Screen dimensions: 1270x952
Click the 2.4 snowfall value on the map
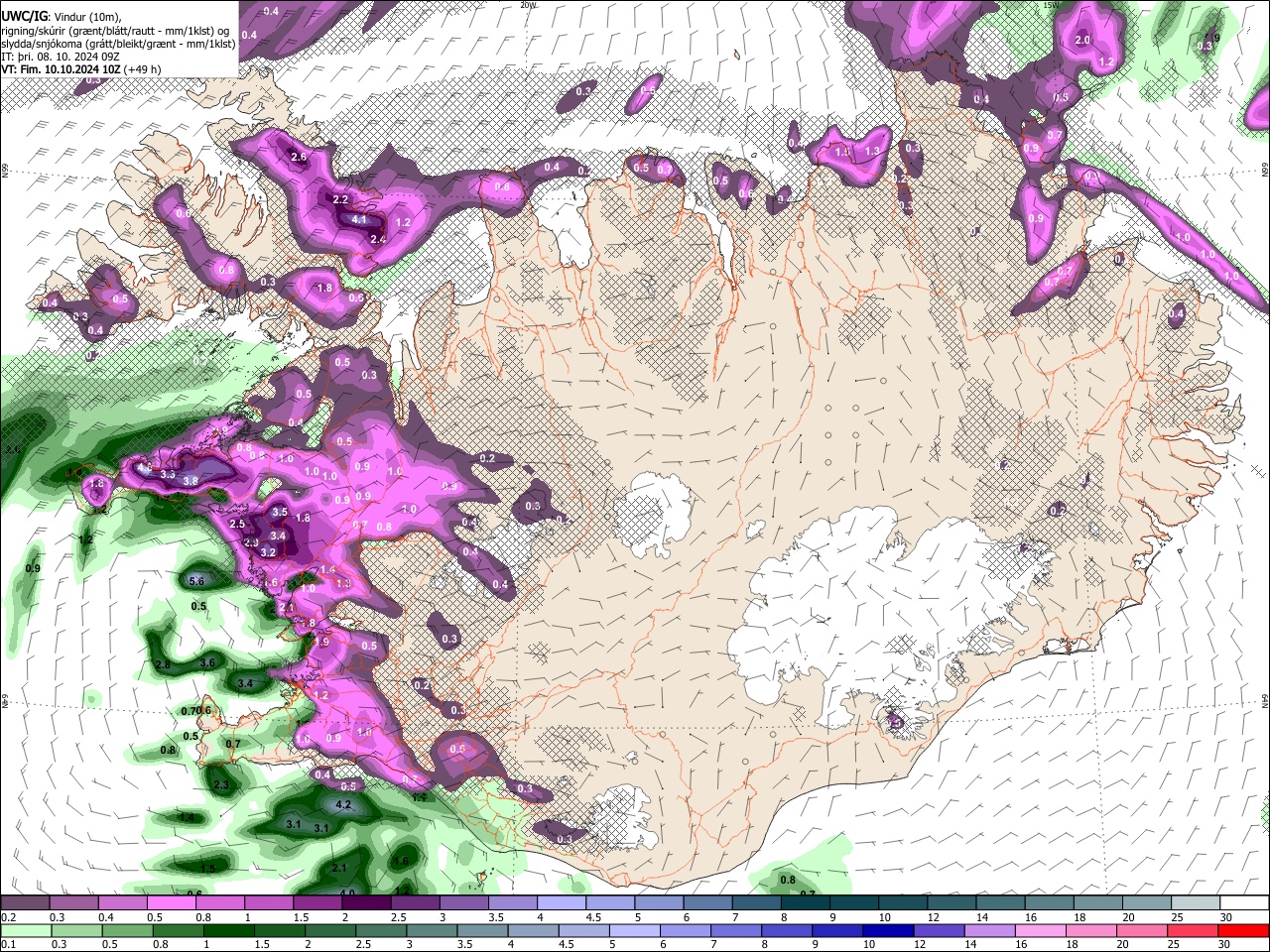tap(377, 239)
